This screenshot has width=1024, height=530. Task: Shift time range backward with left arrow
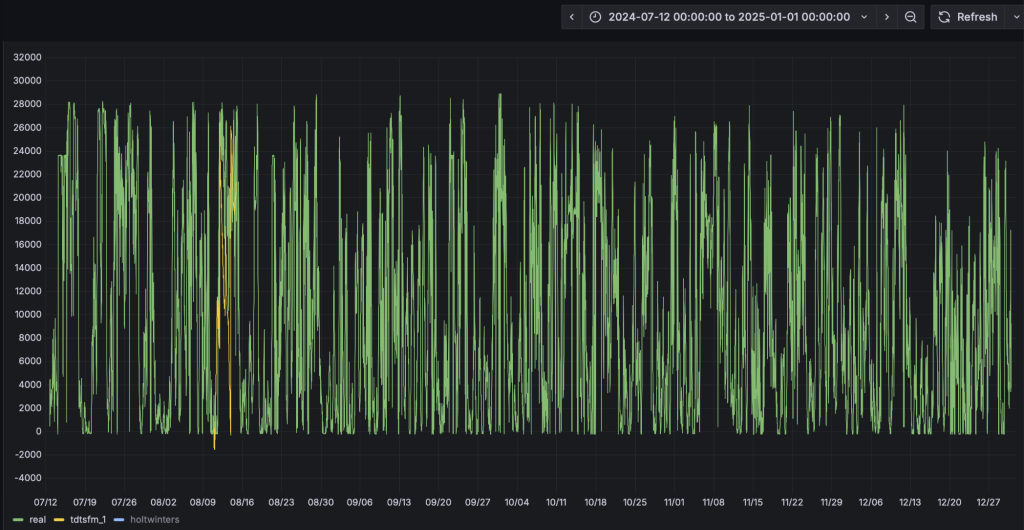click(572, 17)
